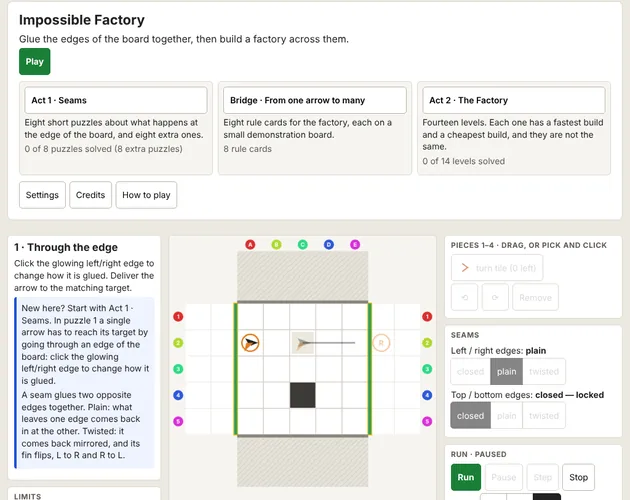Rotate the piece clockwise
Screen dimensions: 630x500
(495, 297)
